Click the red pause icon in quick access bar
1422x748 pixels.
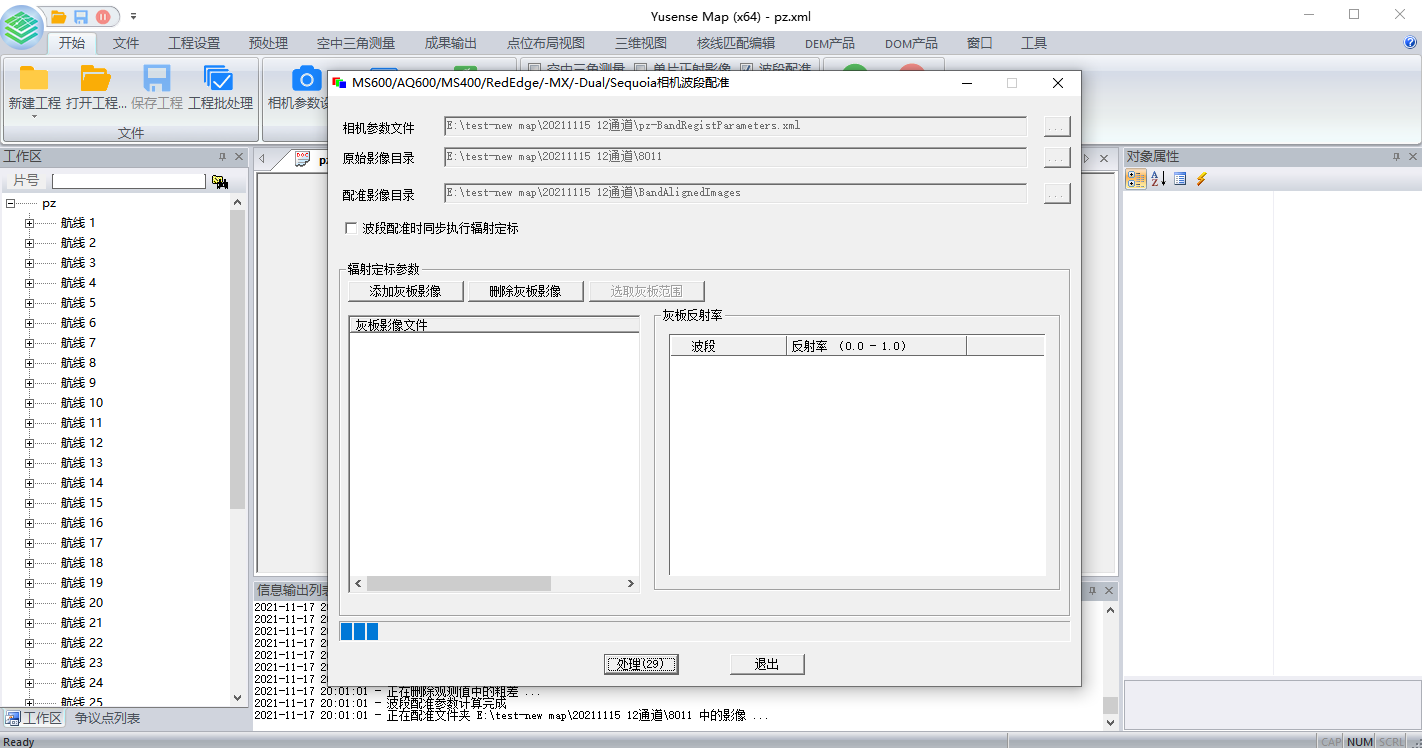pos(102,16)
